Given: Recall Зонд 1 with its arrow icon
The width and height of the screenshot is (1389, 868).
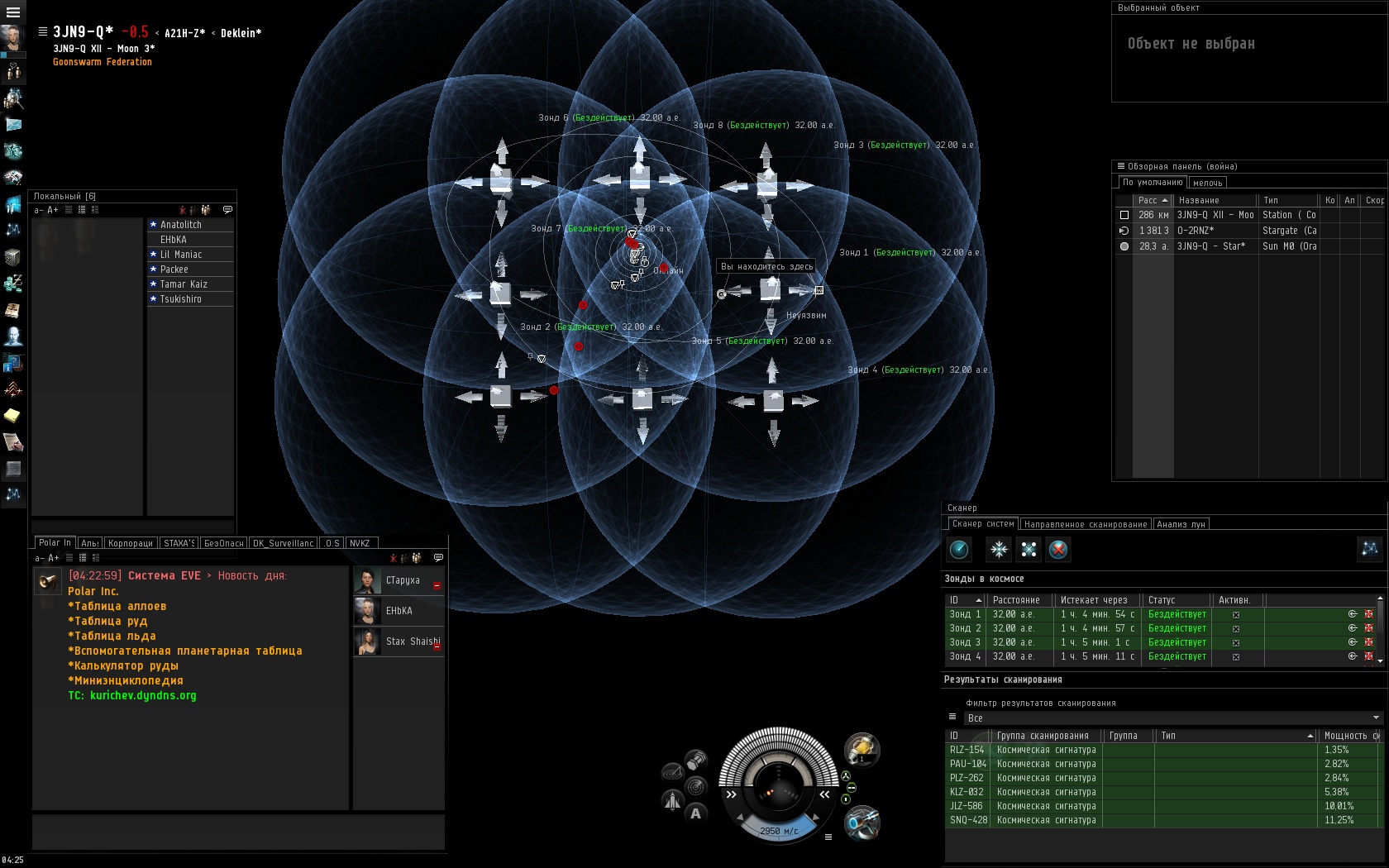Looking at the screenshot, I should [1353, 614].
